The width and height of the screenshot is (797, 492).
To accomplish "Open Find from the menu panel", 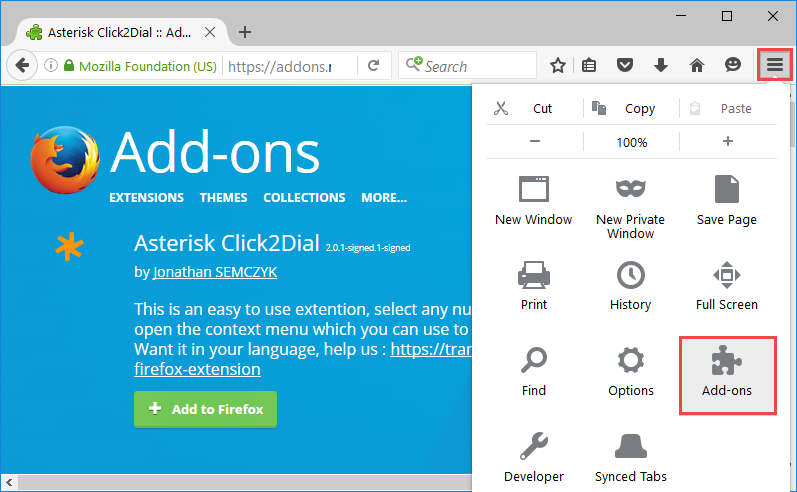I will (x=534, y=372).
